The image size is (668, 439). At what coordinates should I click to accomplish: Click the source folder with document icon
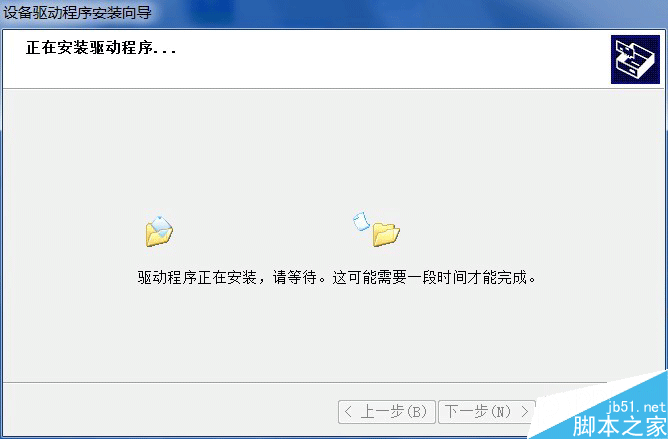[159, 231]
